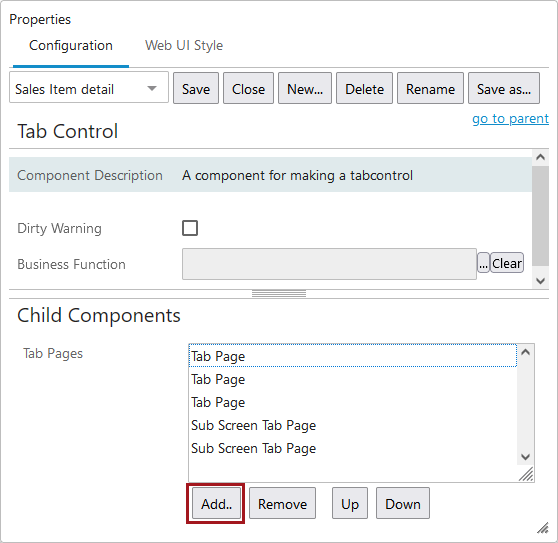
Task: Move selected tab page Up
Action: 350,504
